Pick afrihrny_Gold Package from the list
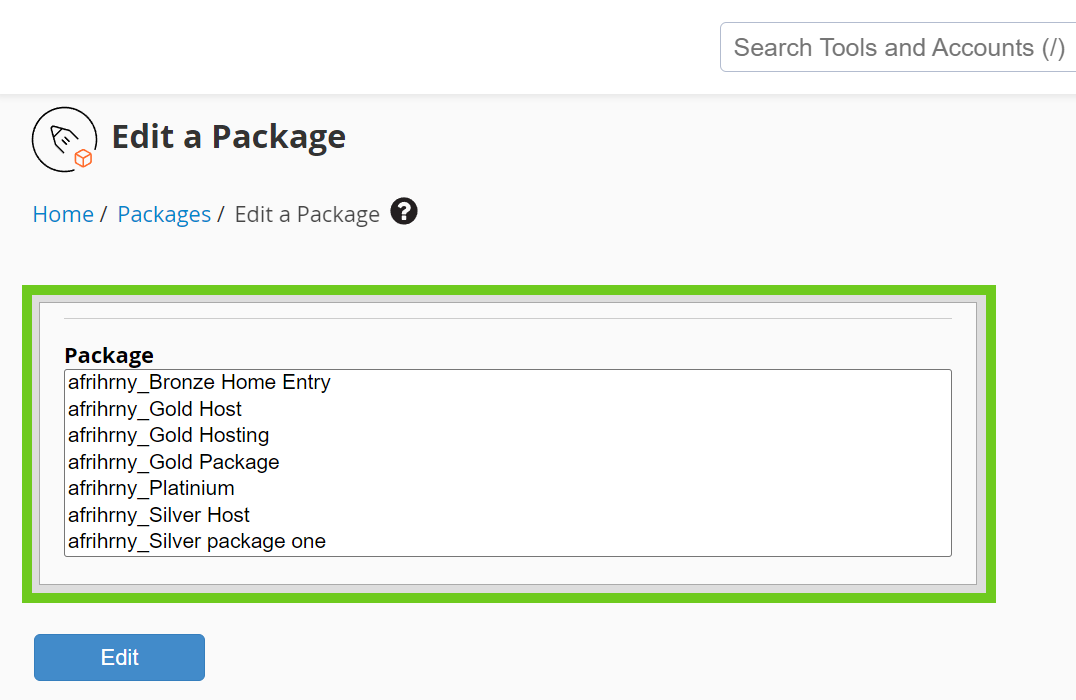 [x=173, y=462]
